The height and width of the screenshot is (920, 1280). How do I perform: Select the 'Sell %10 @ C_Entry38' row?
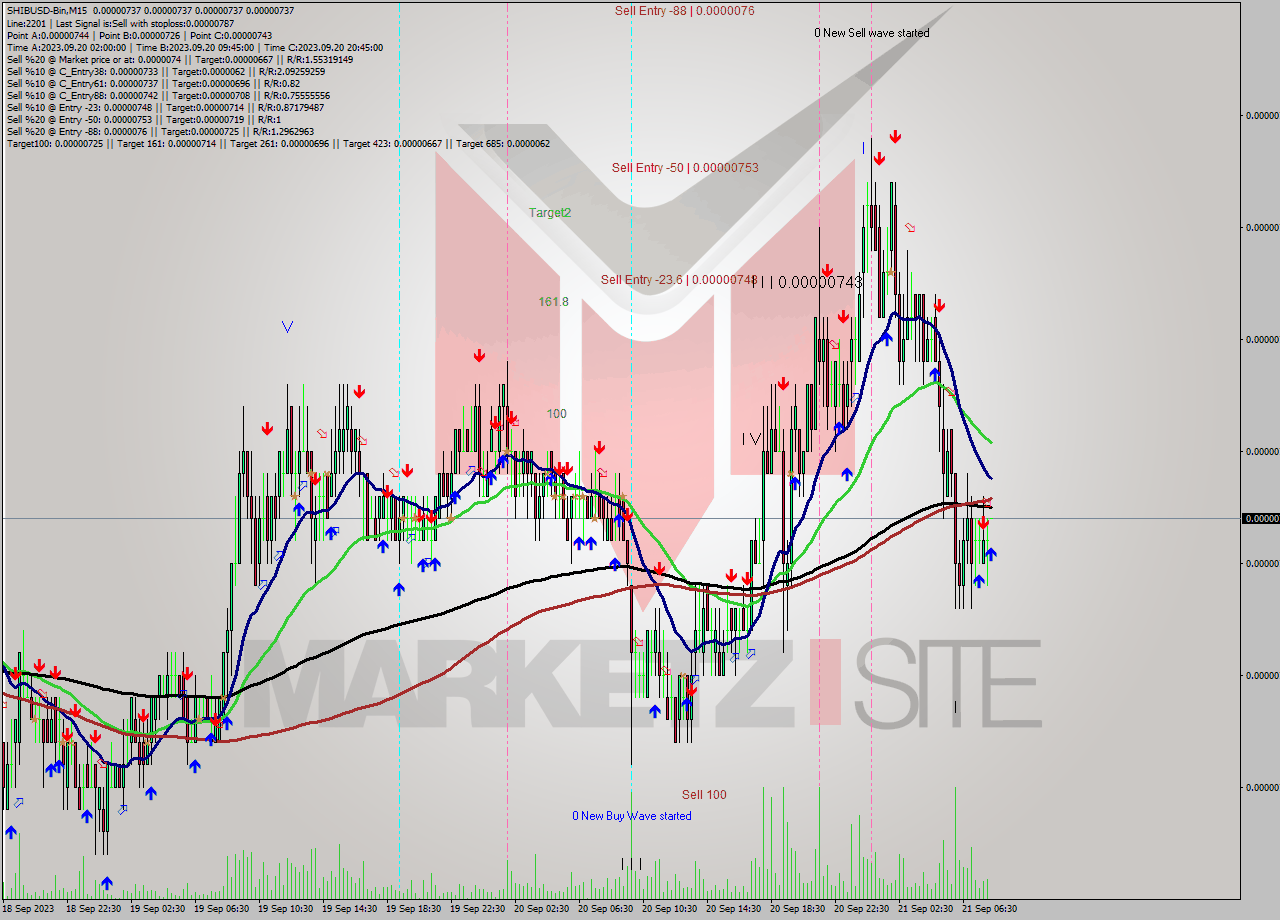[x=166, y=72]
